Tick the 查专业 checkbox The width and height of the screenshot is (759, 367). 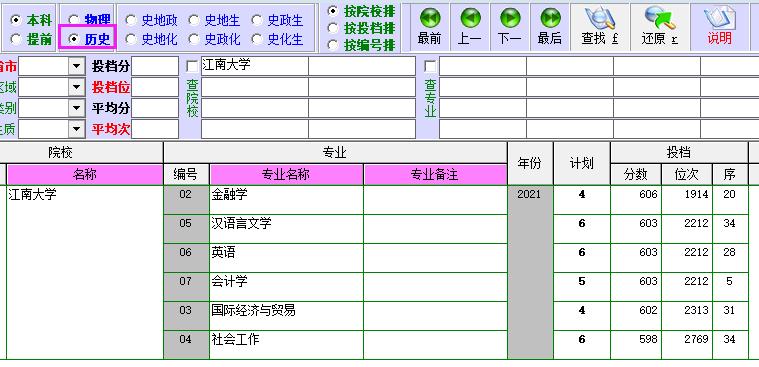coord(430,67)
